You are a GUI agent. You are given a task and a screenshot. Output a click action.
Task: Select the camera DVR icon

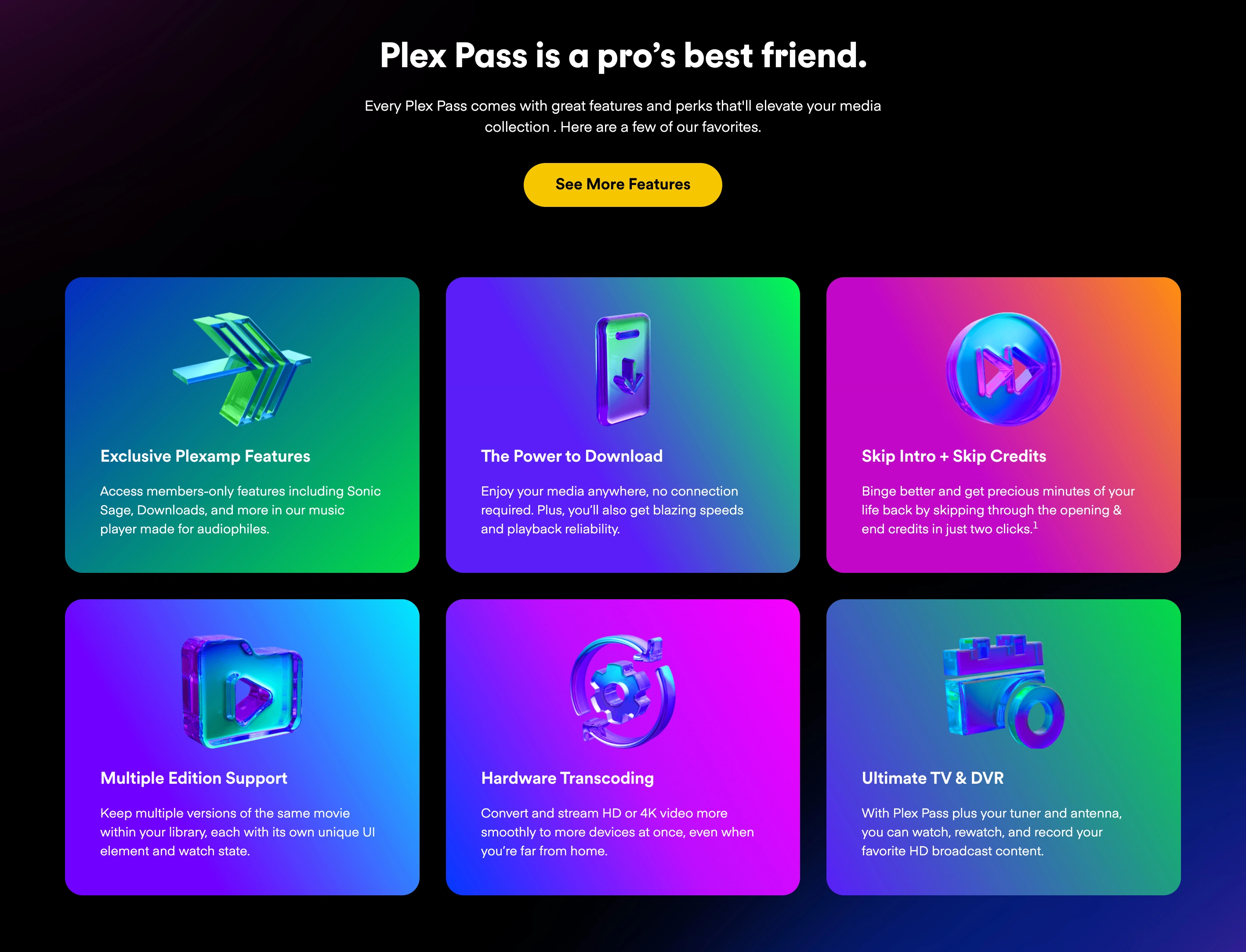pyautogui.click(x=1003, y=691)
